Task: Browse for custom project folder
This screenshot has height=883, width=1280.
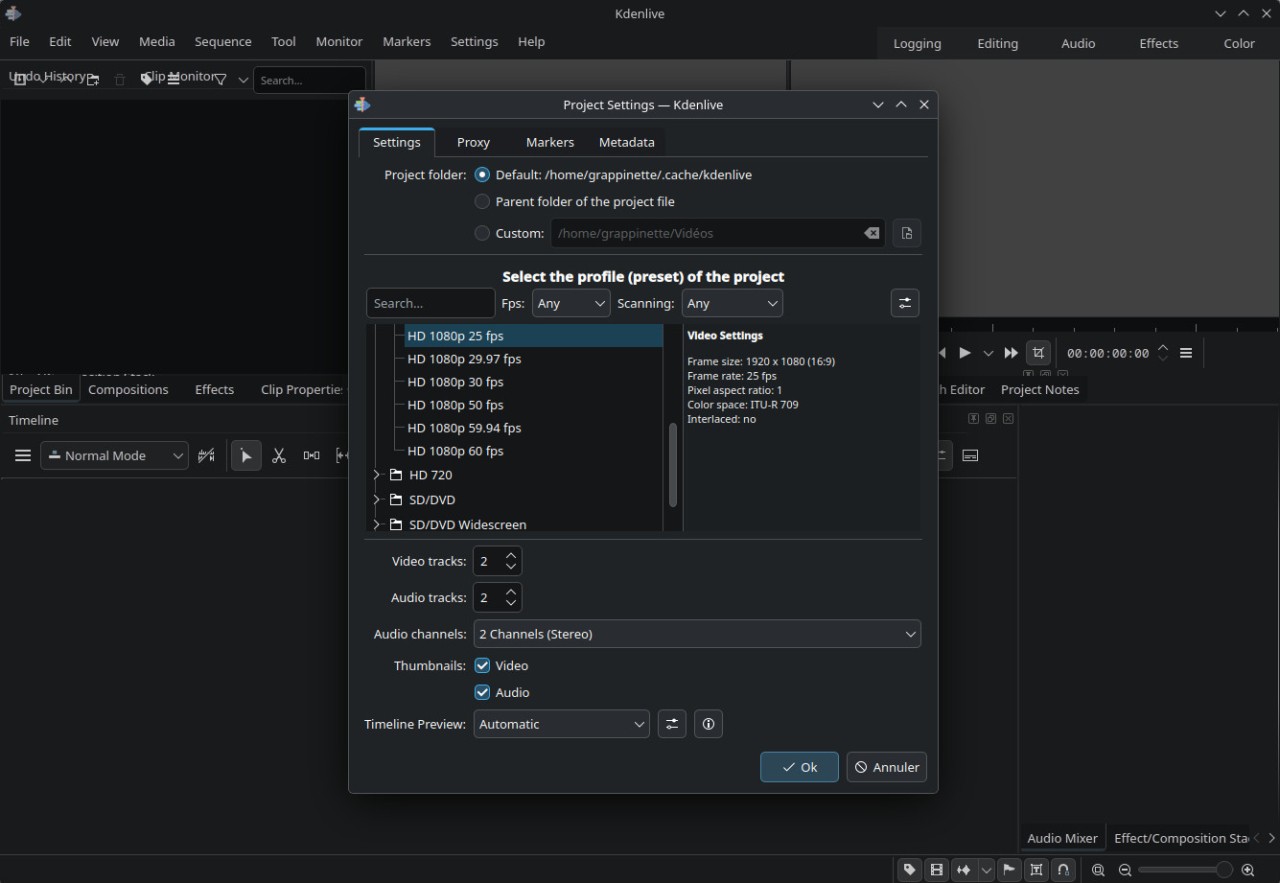Action: click(906, 233)
